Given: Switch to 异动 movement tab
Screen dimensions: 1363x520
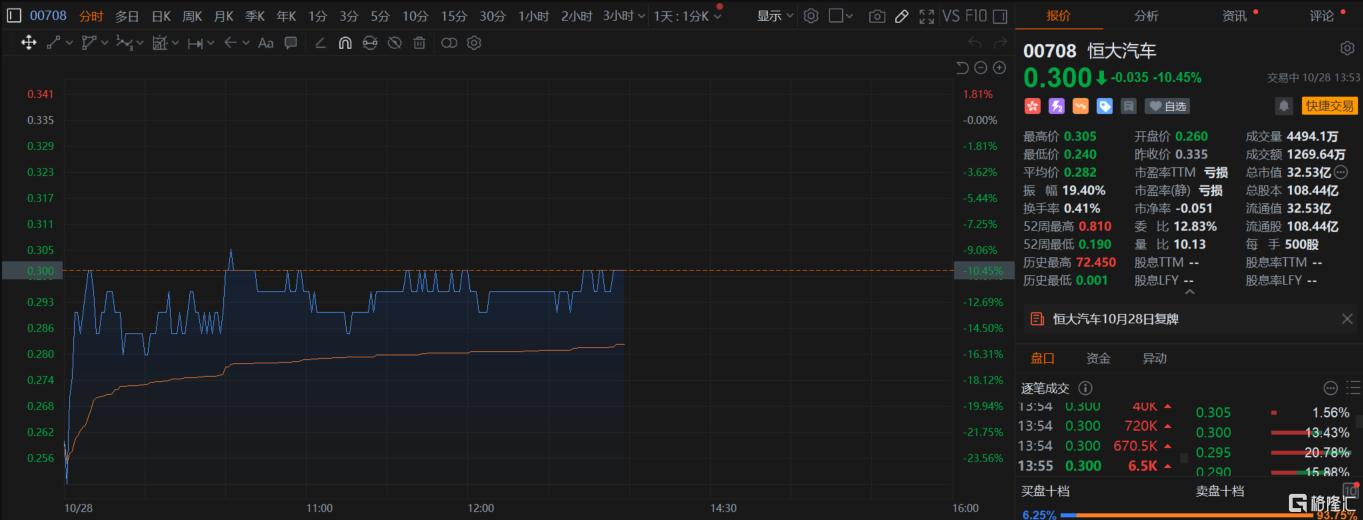Looking at the screenshot, I should 1154,358.
